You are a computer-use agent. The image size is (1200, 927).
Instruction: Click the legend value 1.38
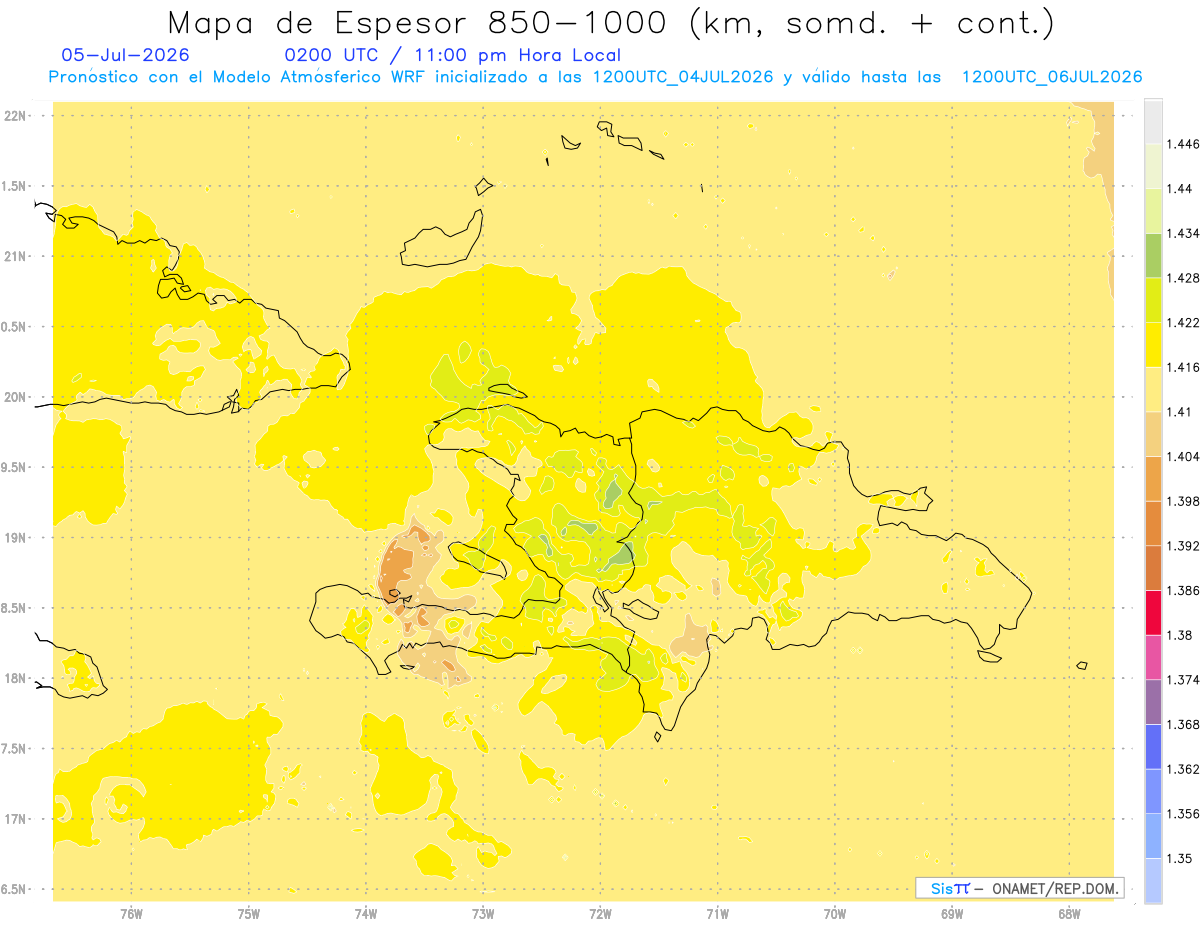tap(1180, 635)
